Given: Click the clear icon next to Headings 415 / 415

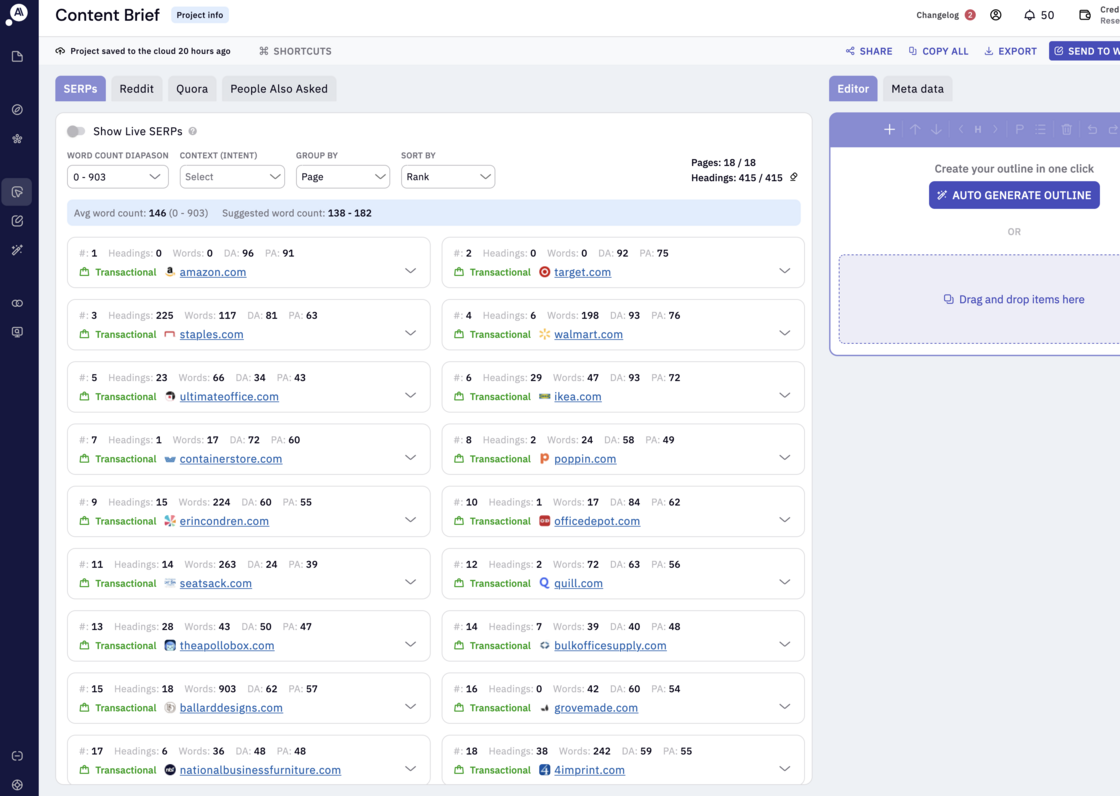Looking at the screenshot, I should coord(794,176).
